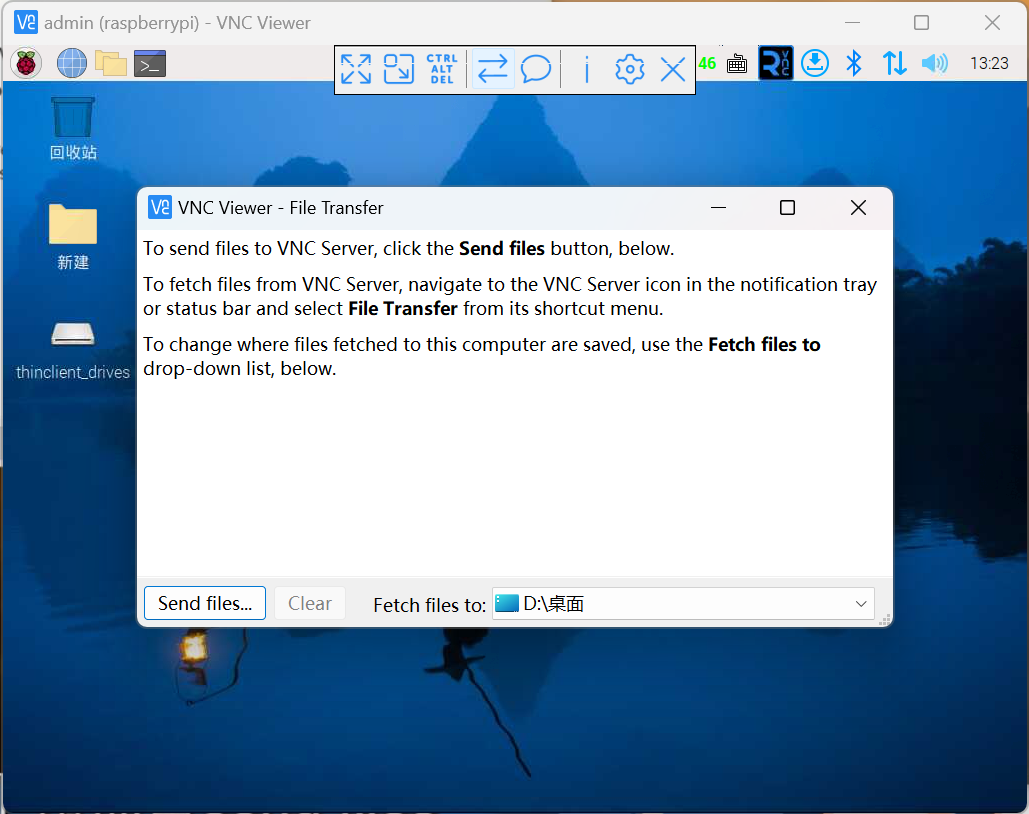Select the 新建 folder on the desktop

tap(73, 237)
